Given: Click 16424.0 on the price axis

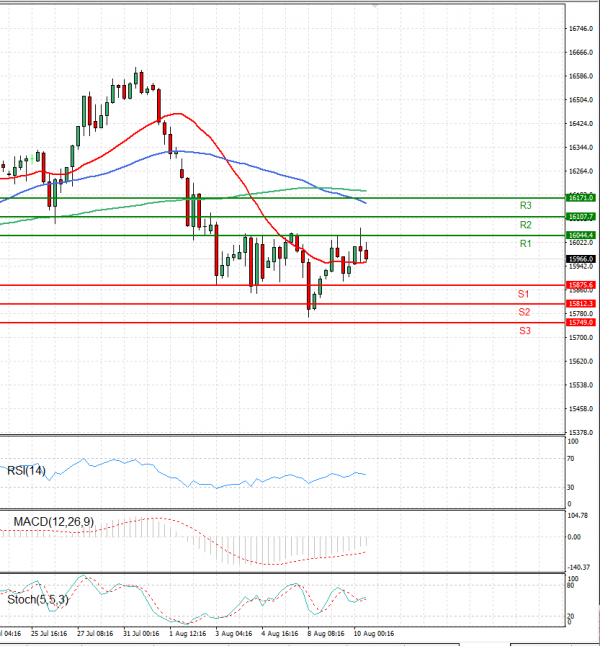Looking at the screenshot, I should [581, 124].
